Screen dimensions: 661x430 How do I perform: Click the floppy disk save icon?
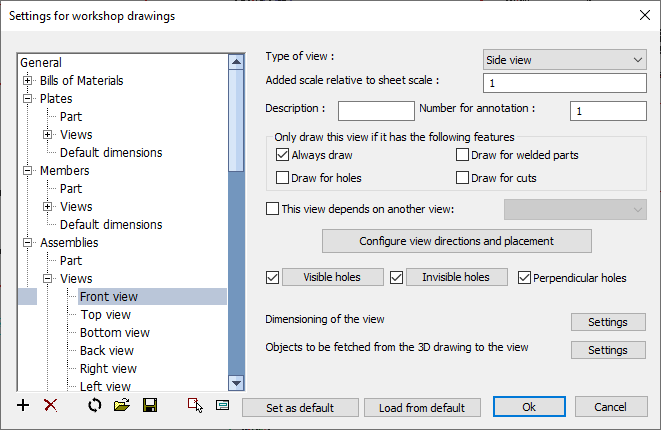(x=150, y=406)
